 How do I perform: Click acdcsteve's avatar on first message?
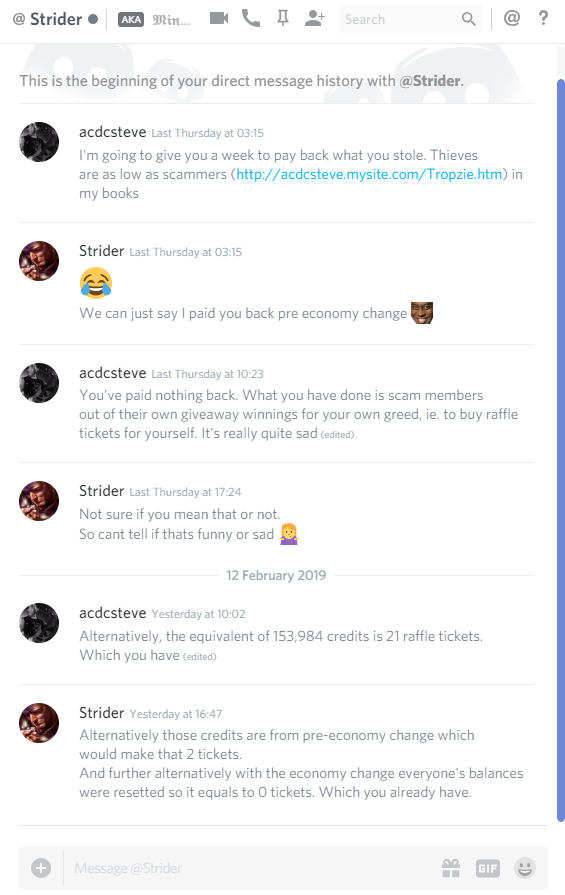(x=39, y=142)
